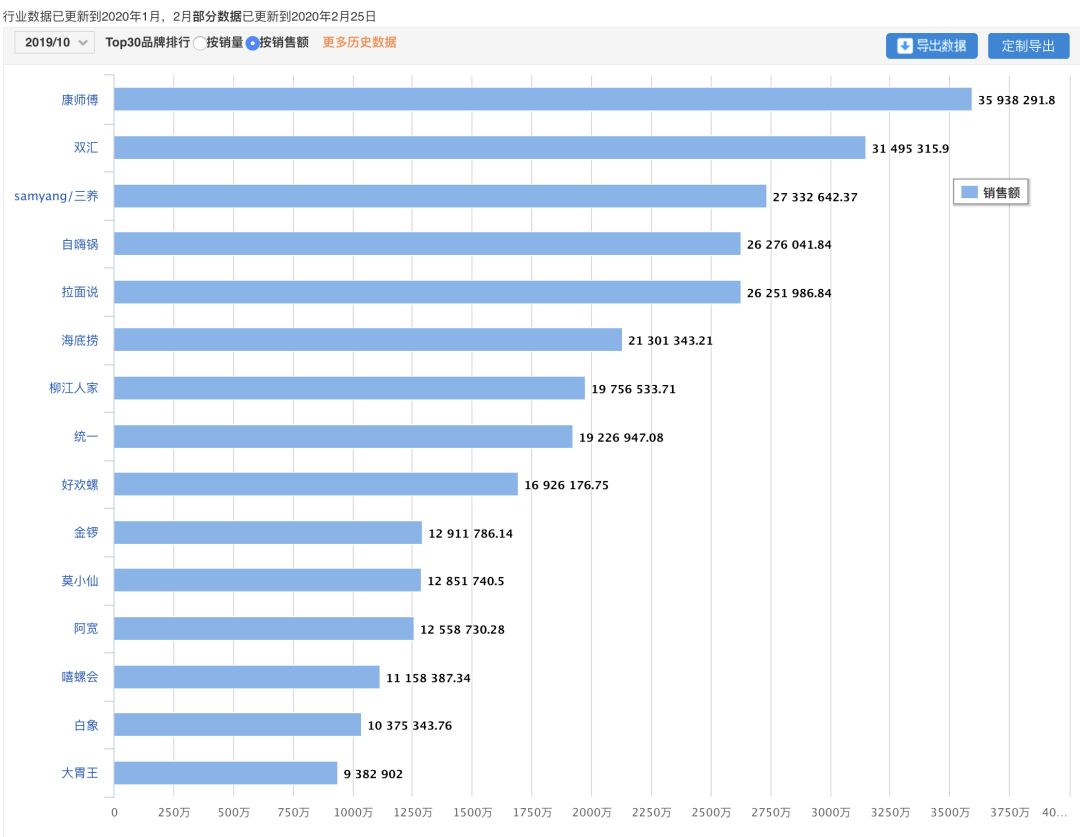Select the 海底捞 sales bar
Viewport: 1080px width, 837px height.
(x=367, y=340)
